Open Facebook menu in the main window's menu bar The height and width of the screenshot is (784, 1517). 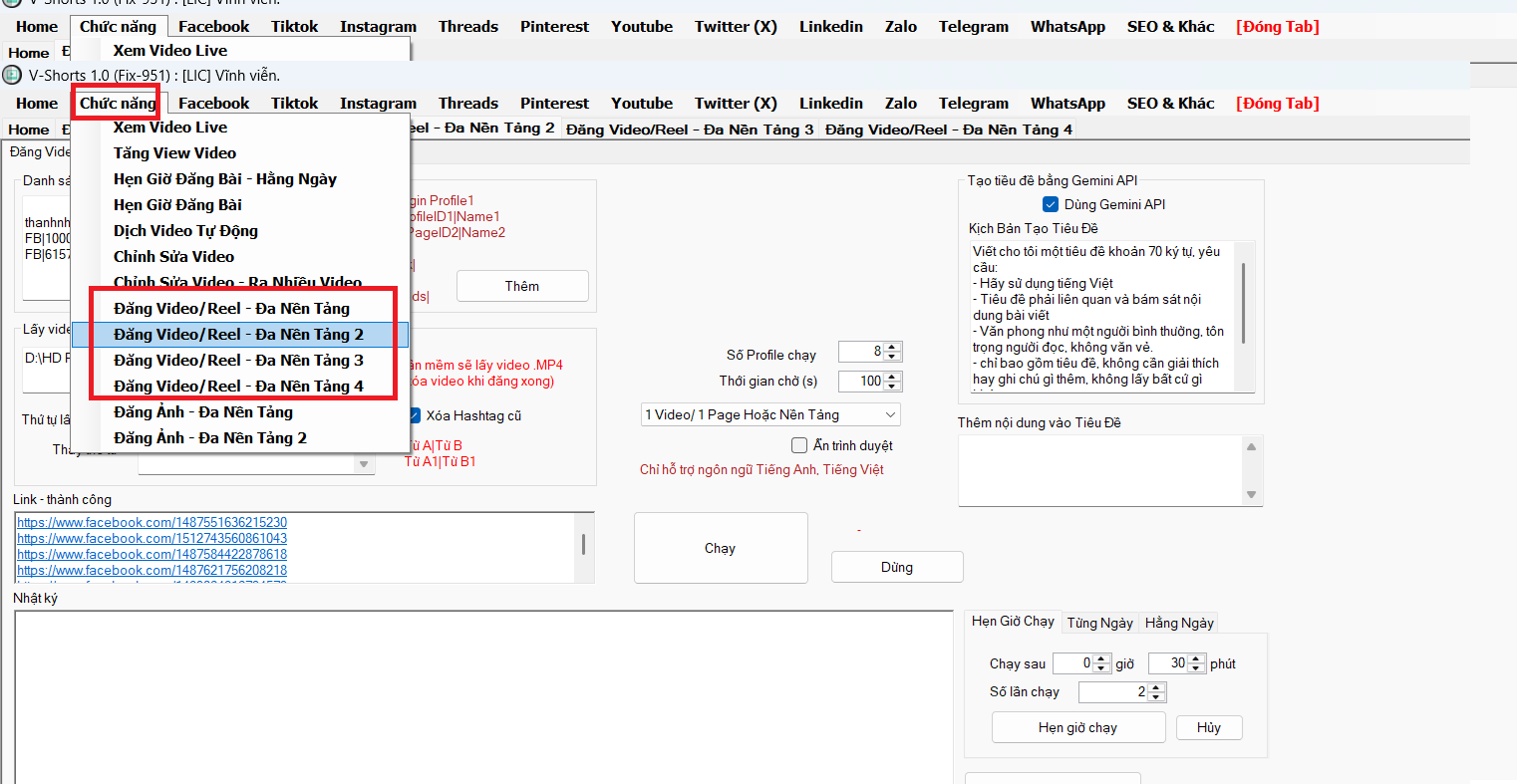point(214,104)
